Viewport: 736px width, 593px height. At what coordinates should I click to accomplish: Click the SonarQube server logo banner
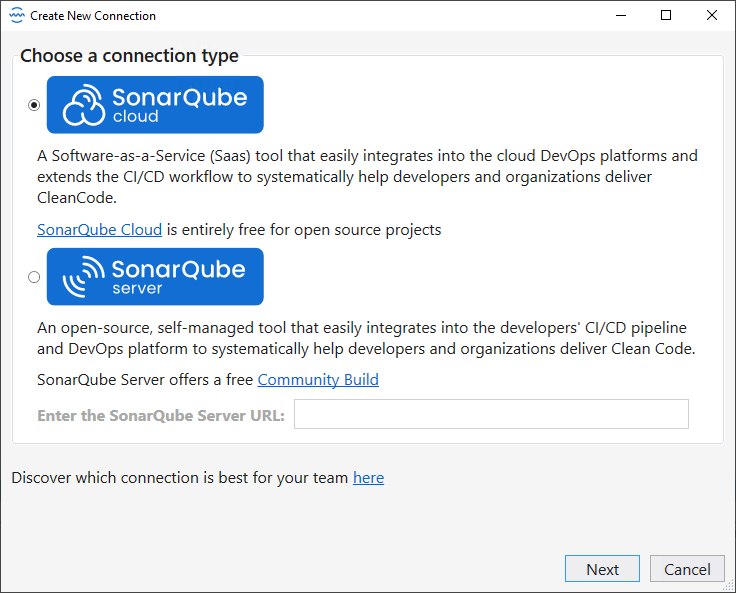(x=155, y=277)
